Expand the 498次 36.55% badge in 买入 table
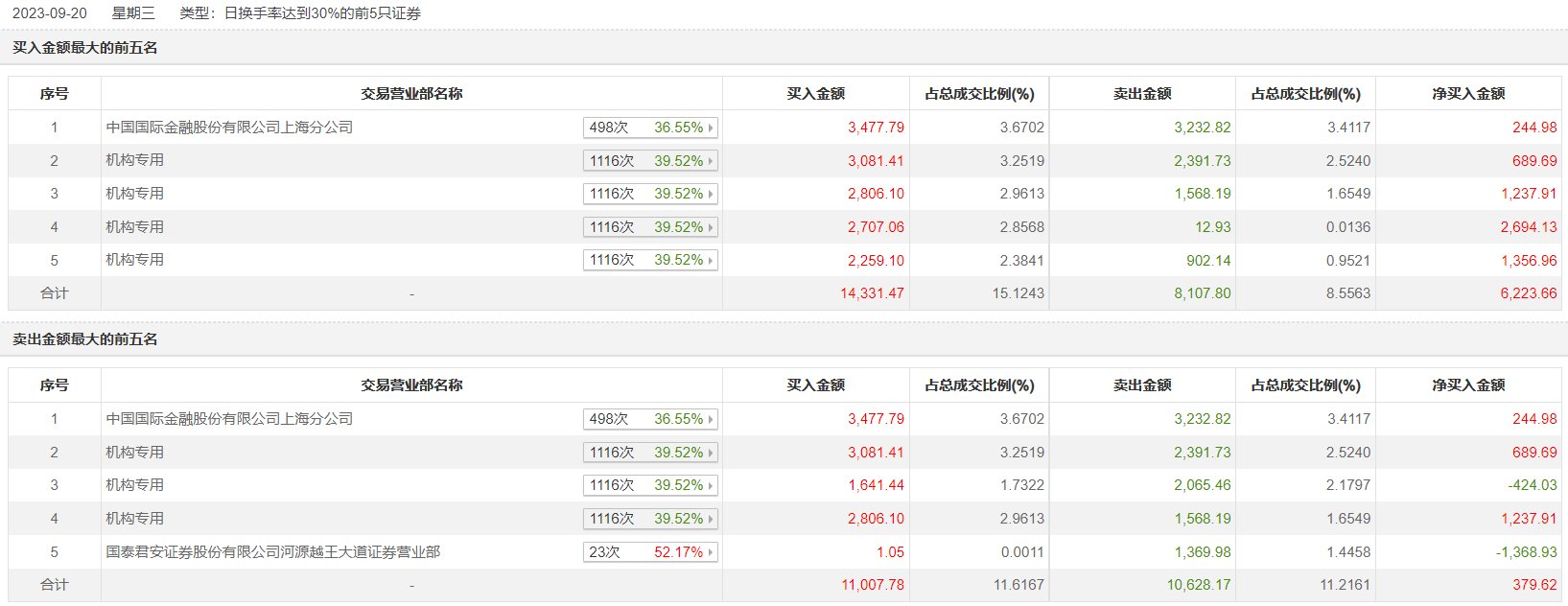1568x606 pixels. point(650,128)
